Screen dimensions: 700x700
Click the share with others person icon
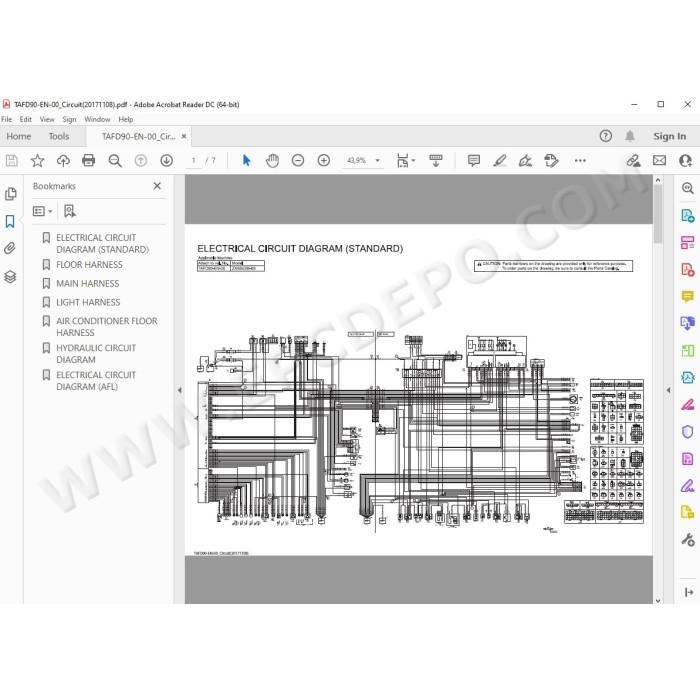[x=685, y=160]
